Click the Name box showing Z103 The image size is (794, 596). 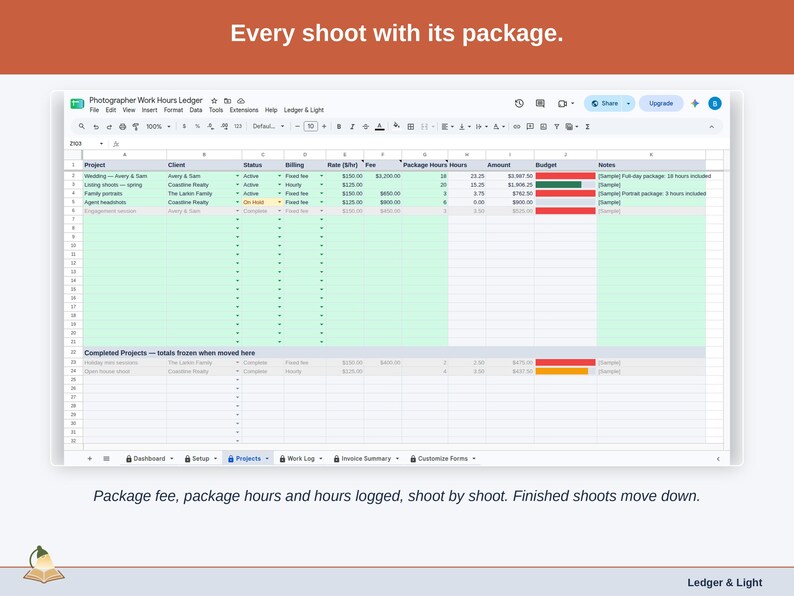[86, 144]
